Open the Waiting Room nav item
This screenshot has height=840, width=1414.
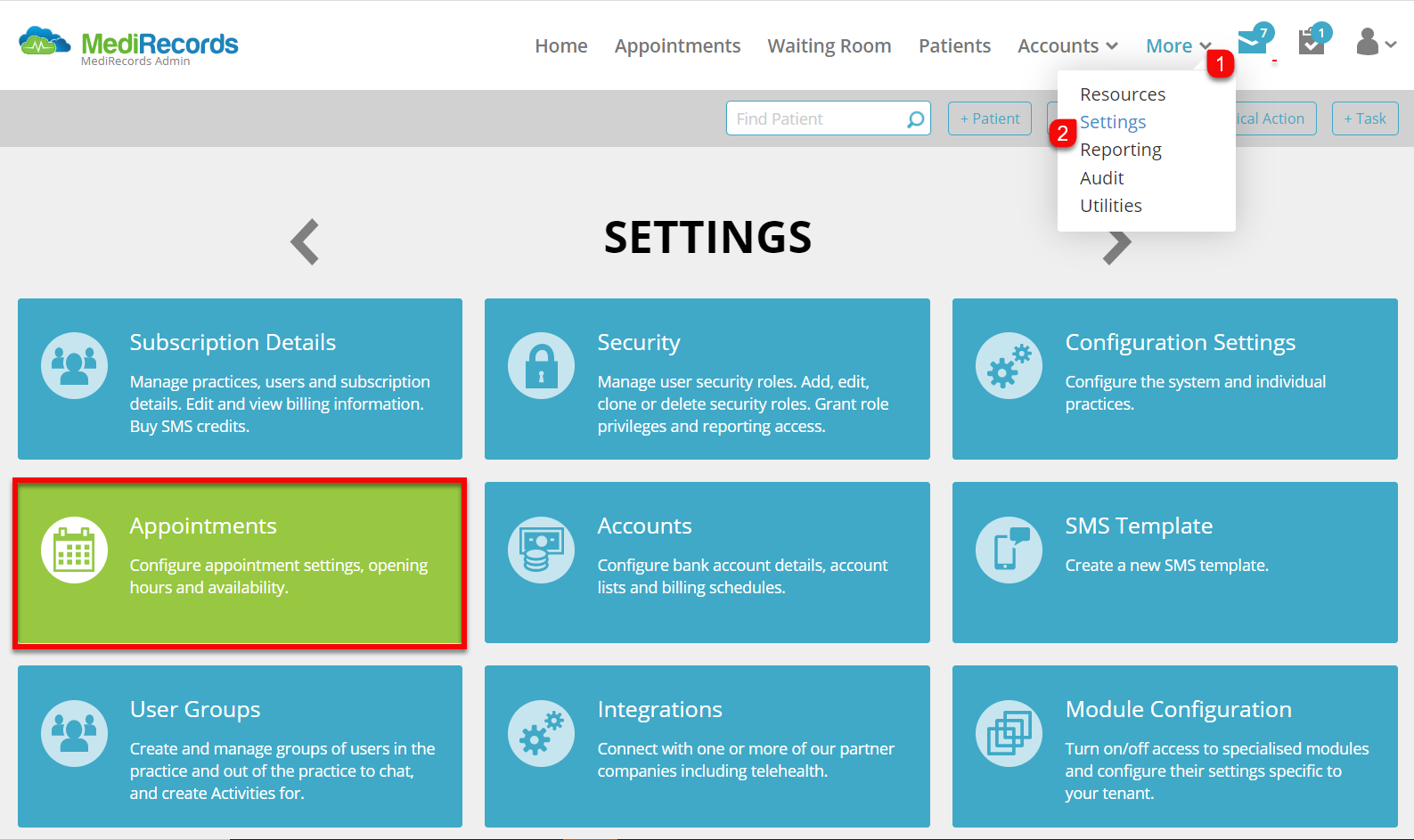click(830, 45)
